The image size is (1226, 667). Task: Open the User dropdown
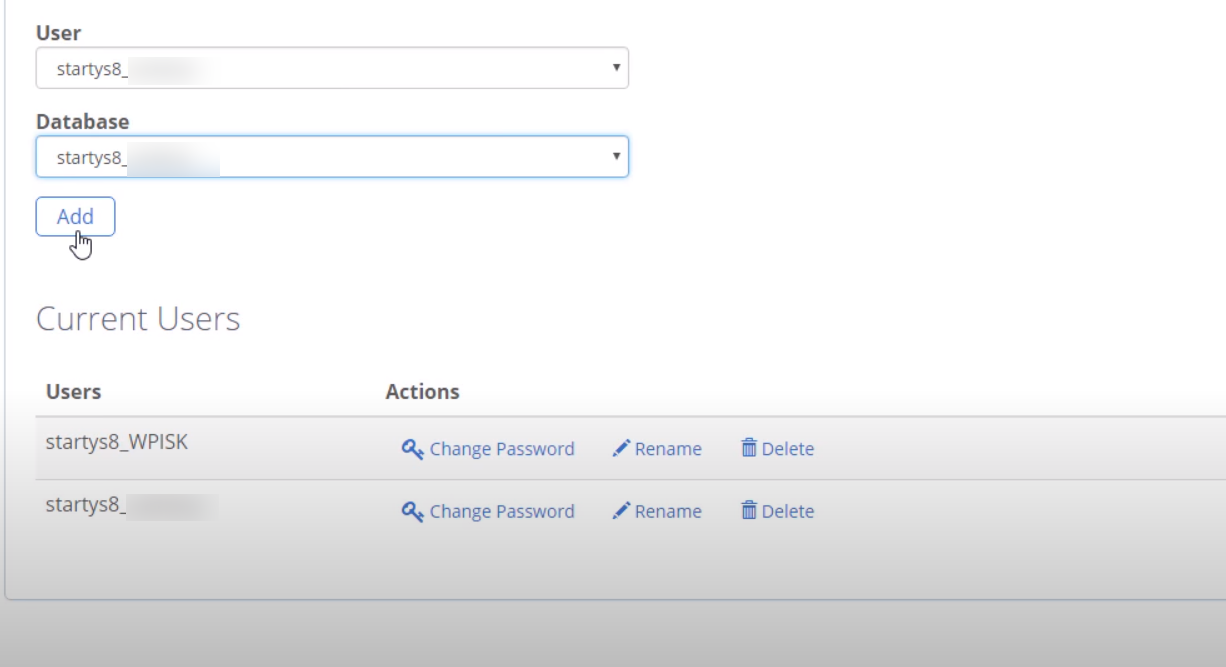click(x=332, y=68)
